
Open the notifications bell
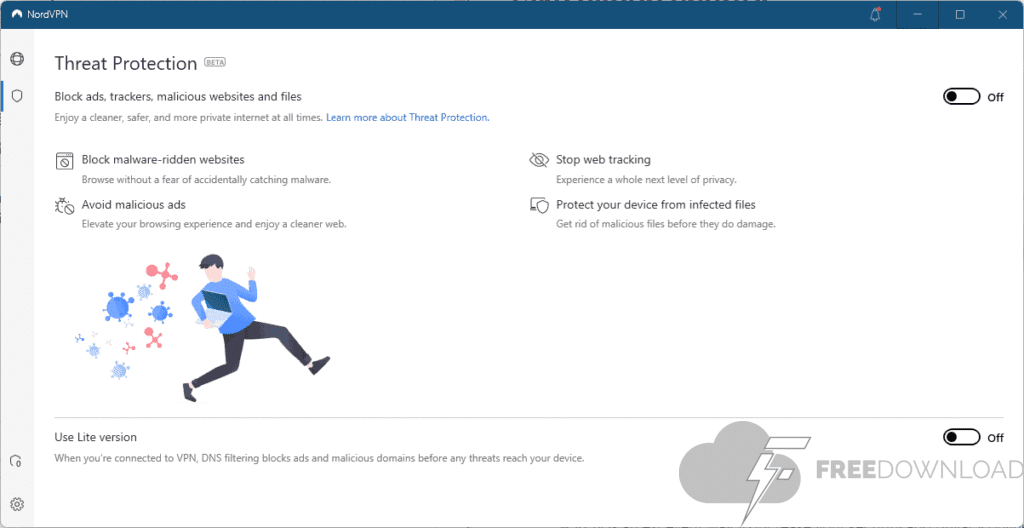[877, 14]
